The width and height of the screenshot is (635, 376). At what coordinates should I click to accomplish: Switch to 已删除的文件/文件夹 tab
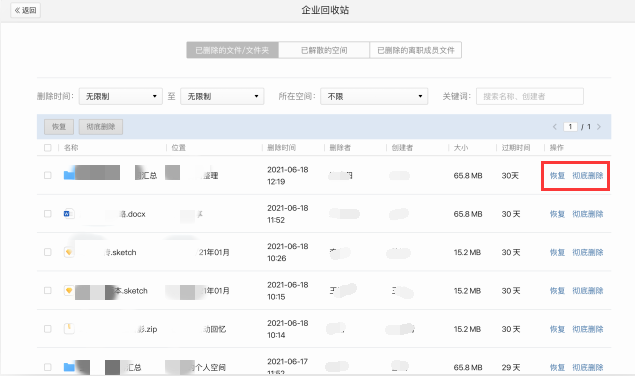232,50
